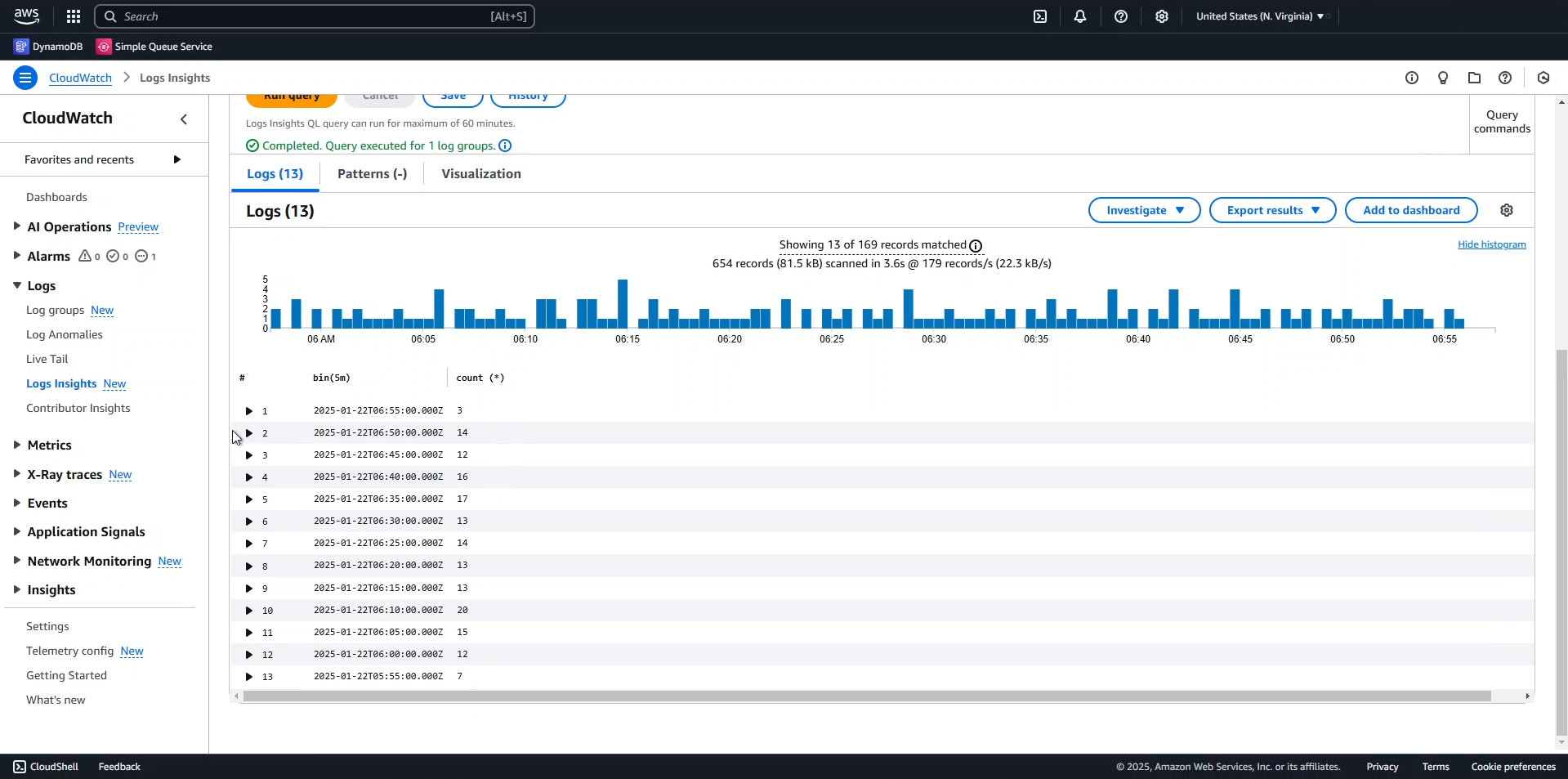Viewport: 1568px width, 779px height.
Task: Open the notifications bell
Action: tap(1079, 16)
